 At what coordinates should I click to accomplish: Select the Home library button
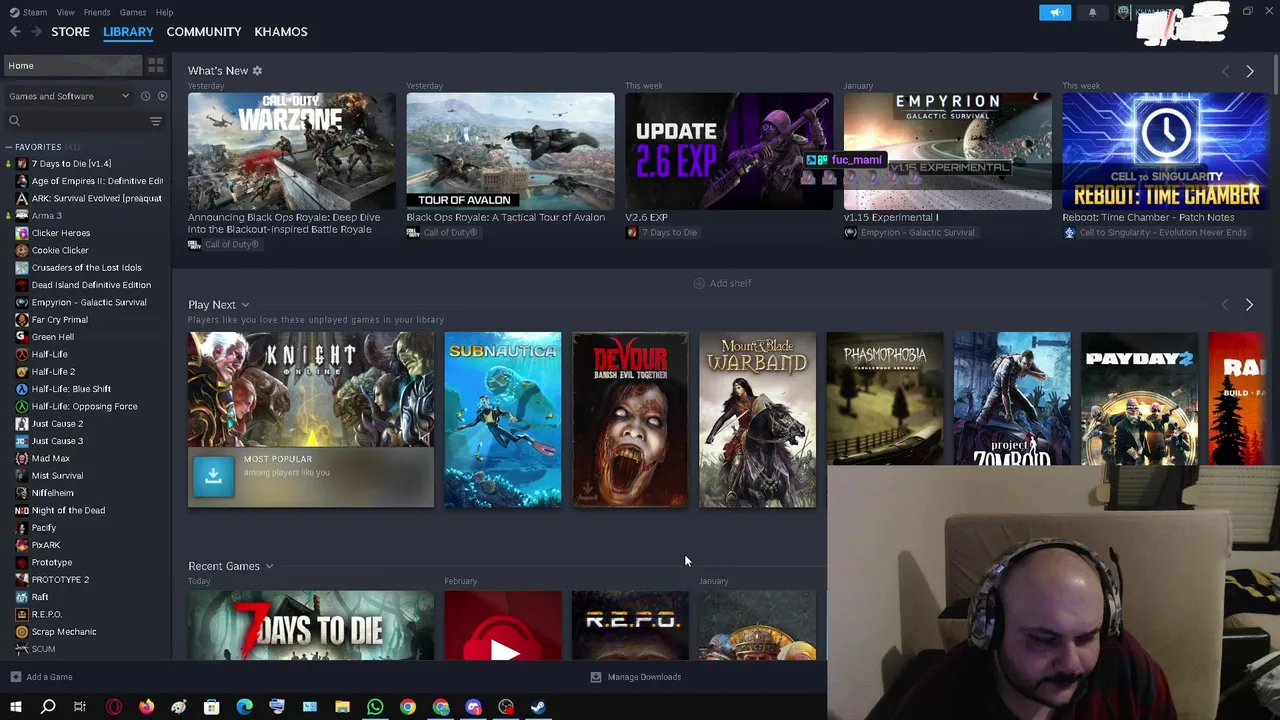[72, 66]
